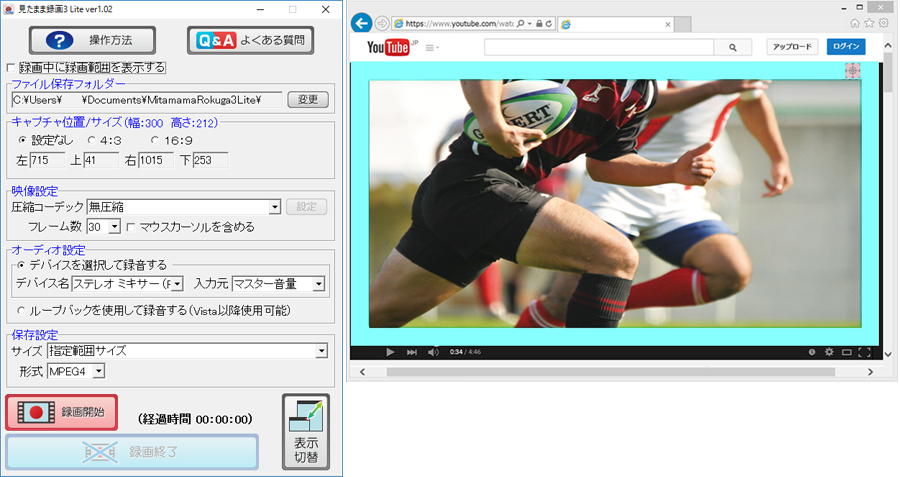Enter fullscreen mode on the video player
Image resolution: width=900 pixels, height=477 pixels.
864,352
